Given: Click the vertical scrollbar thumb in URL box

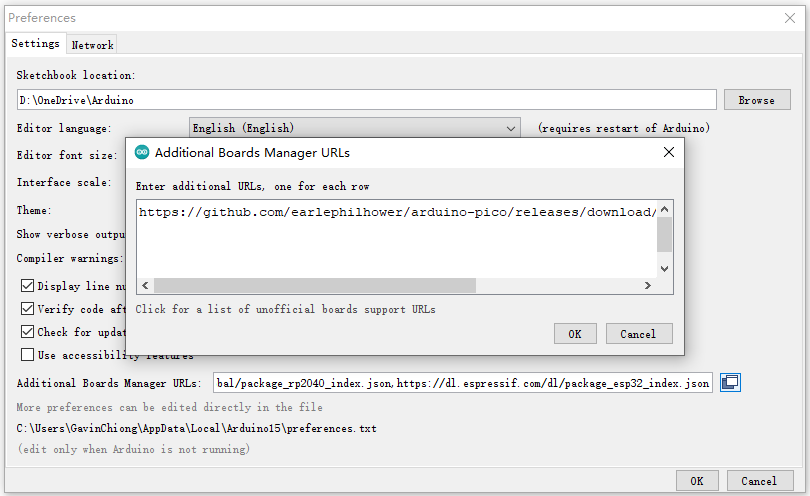Looking at the screenshot, I should click(x=664, y=235).
